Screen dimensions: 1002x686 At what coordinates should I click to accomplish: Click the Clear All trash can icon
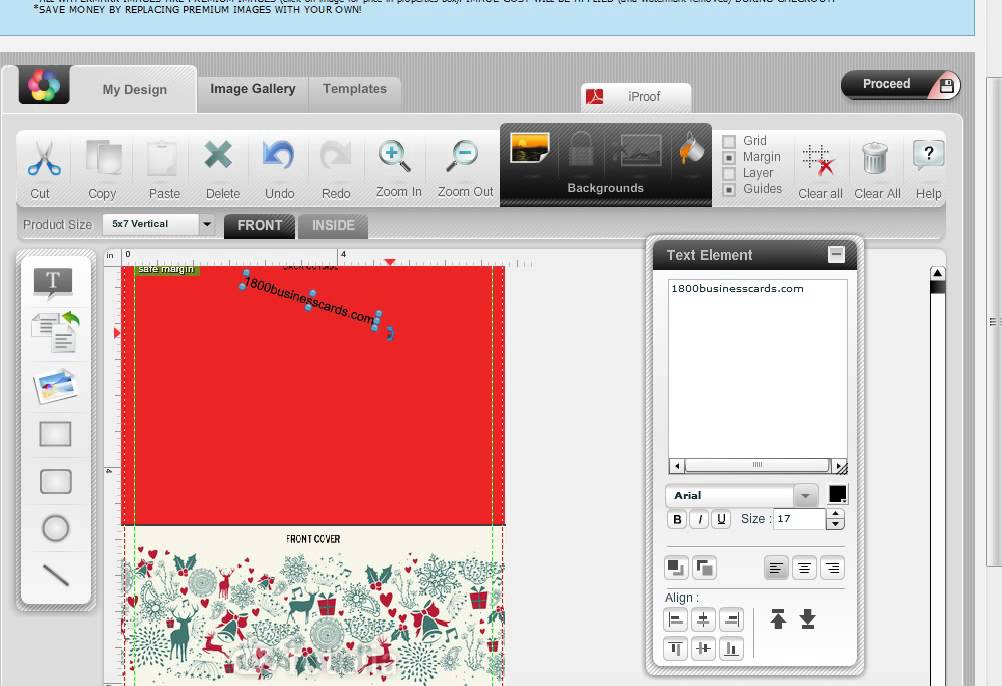point(875,158)
